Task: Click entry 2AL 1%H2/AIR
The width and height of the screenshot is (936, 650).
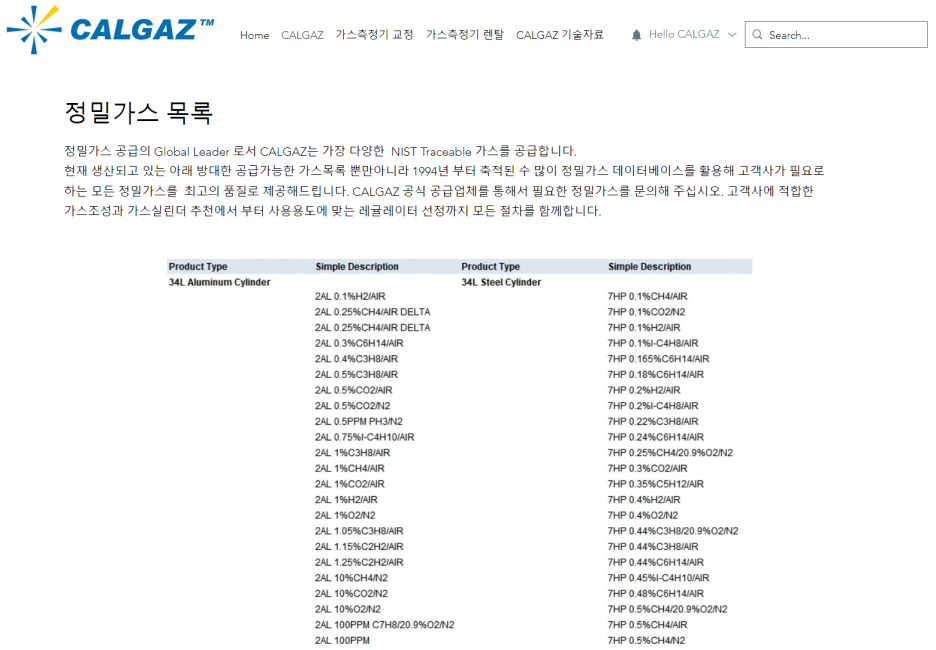Action: click(x=346, y=500)
